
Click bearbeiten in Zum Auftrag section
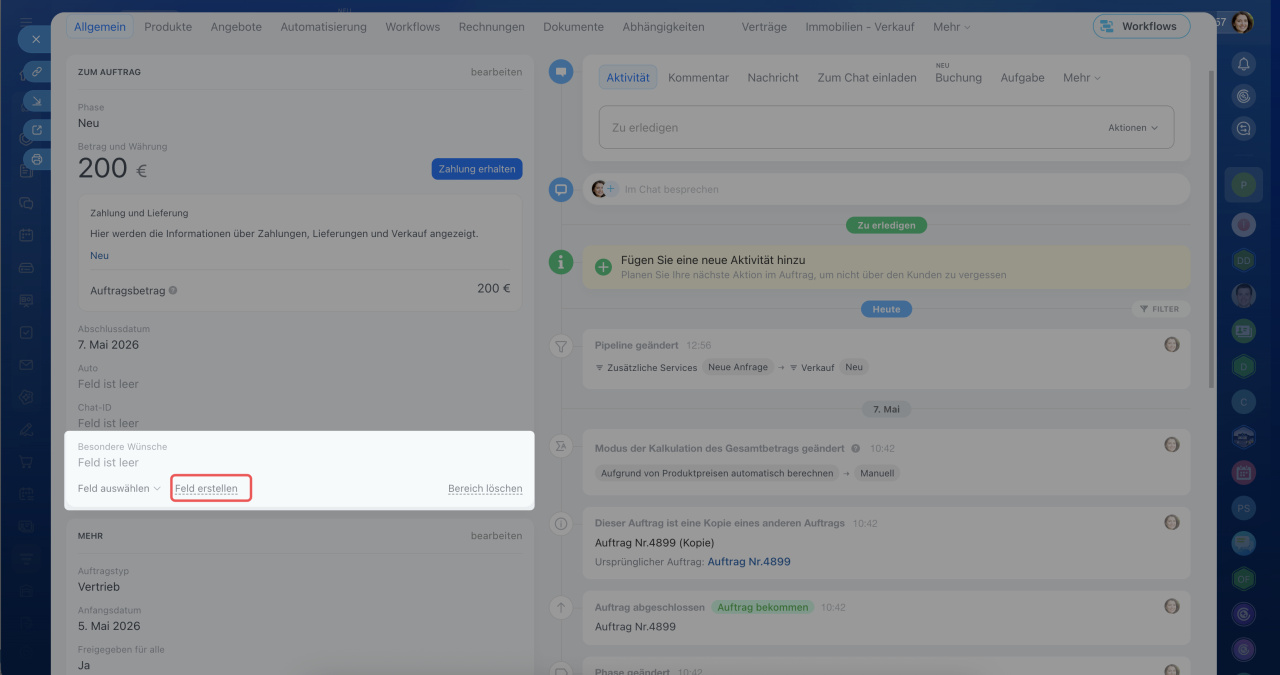point(496,72)
